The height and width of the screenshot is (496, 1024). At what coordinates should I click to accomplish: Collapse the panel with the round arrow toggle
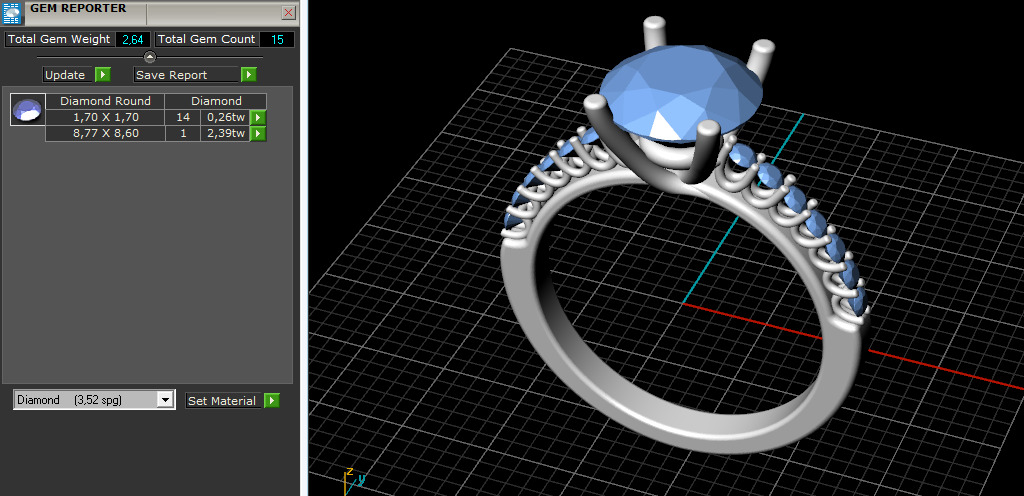coord(150,57)
